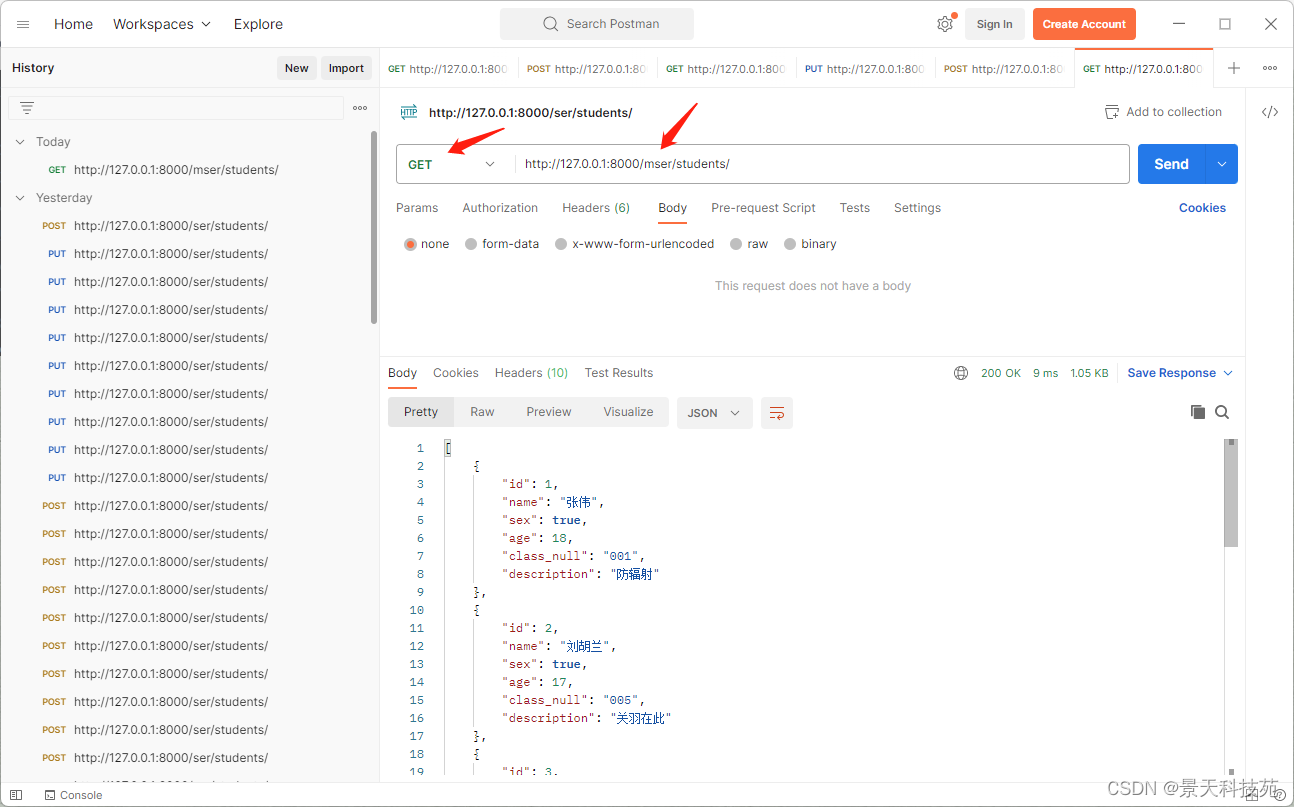Click the network globe icon

tap(961, 373)
